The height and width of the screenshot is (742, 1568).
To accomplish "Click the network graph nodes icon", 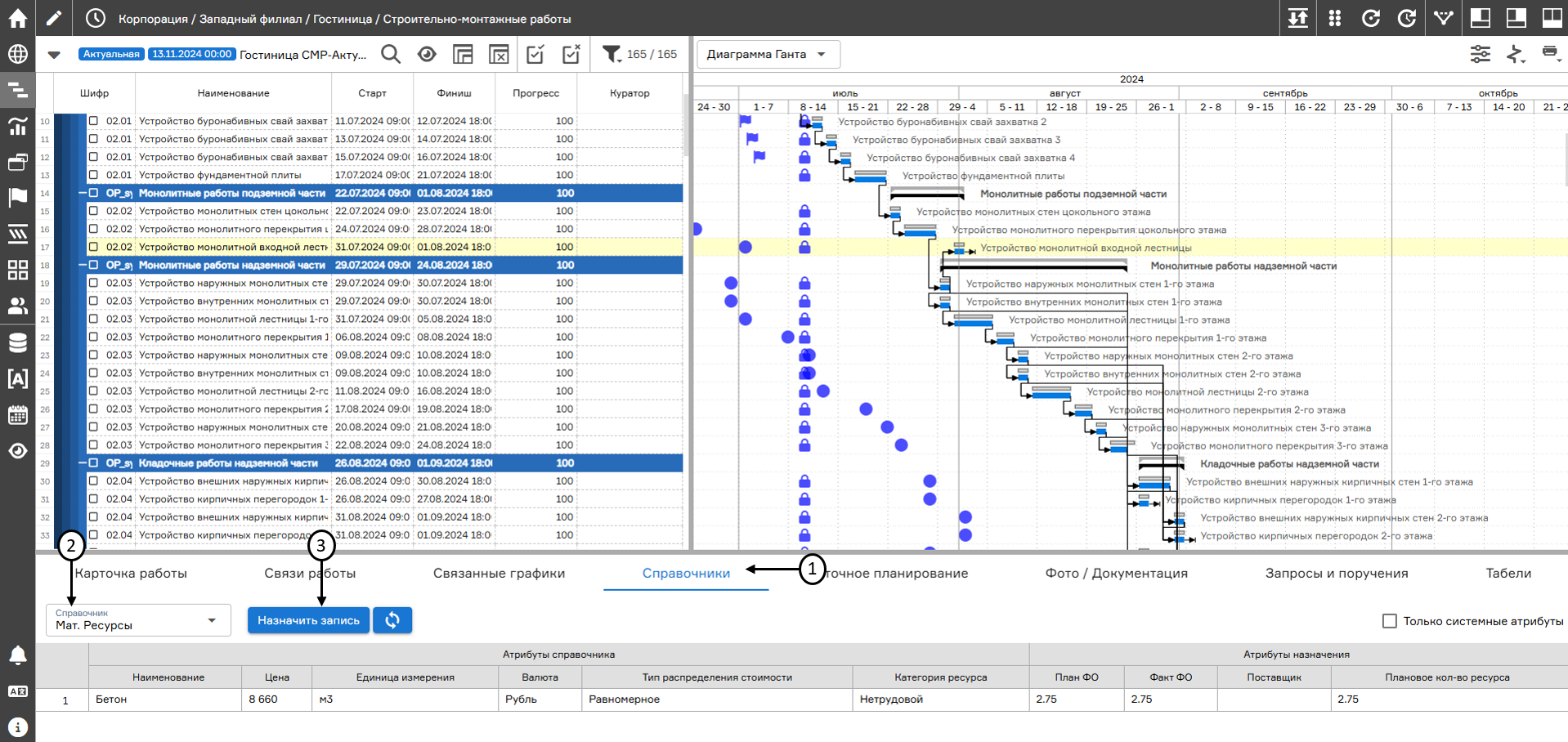I will [1444, 18].
